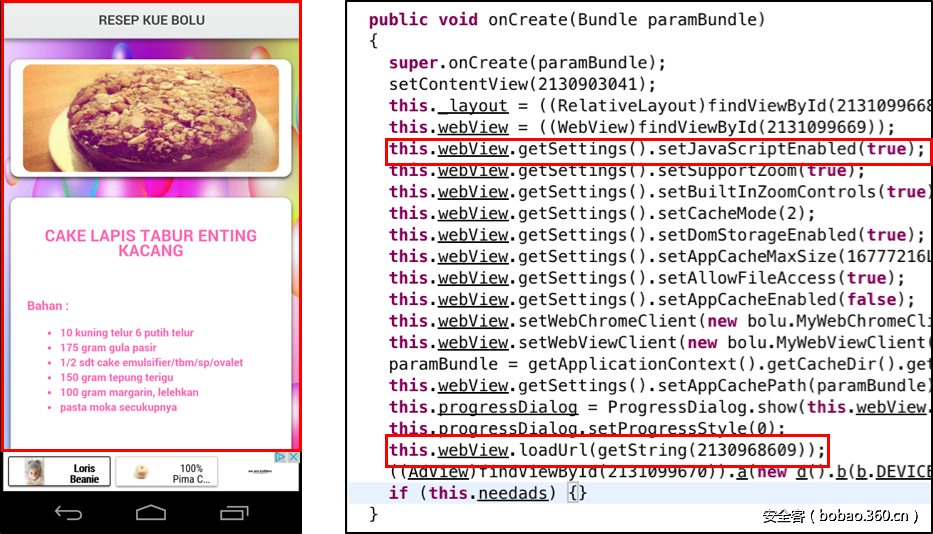Viewport: 933px width, 534px height.
Task: Click the AdChoices triangle icon
Action: (281, 457)
